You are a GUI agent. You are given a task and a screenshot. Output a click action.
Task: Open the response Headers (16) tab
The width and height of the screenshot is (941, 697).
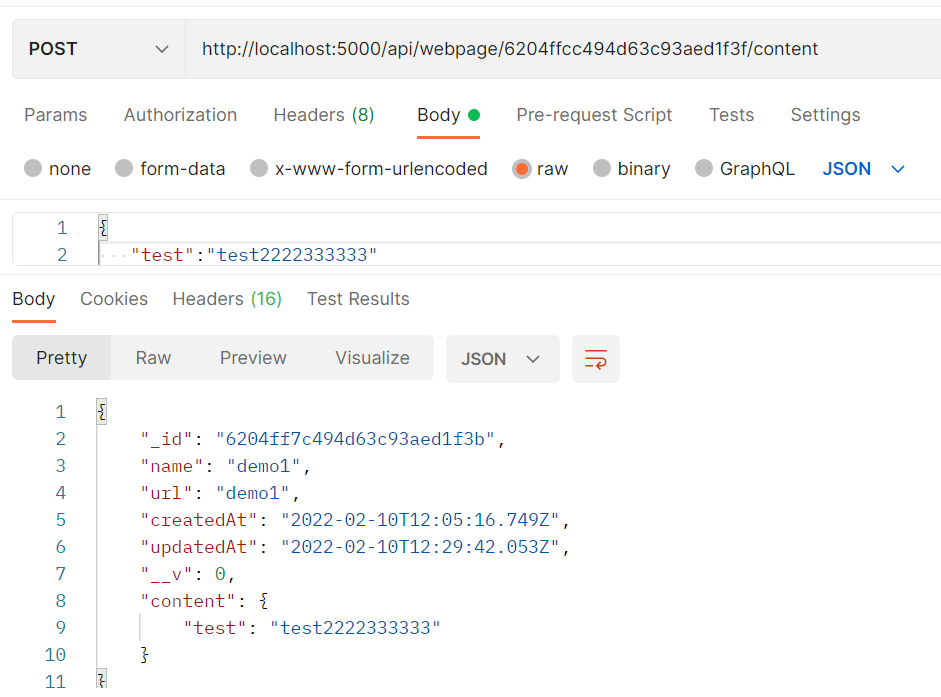pyautogui.click(x=227, y=299)
